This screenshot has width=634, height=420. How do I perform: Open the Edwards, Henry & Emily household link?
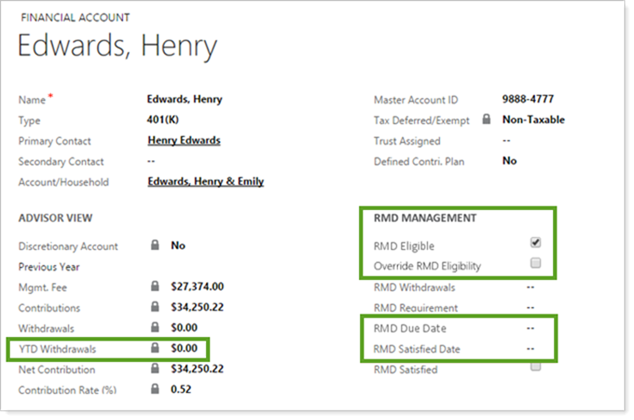point(205,182)
